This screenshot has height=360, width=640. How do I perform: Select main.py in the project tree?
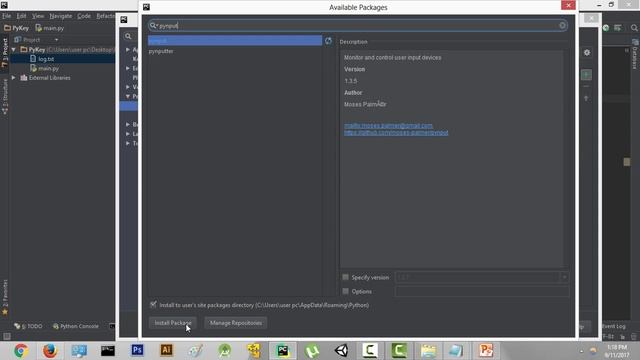pyautogui.click(x=44, y=68)
